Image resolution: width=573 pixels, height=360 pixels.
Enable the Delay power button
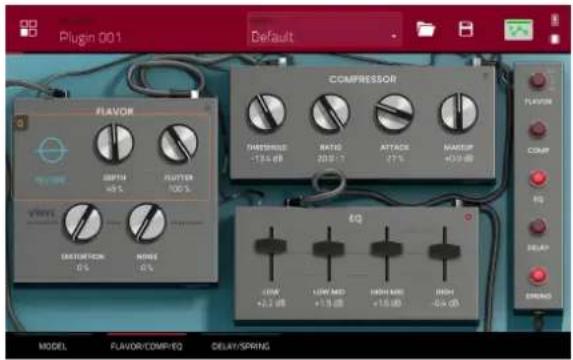click(538, 227)
